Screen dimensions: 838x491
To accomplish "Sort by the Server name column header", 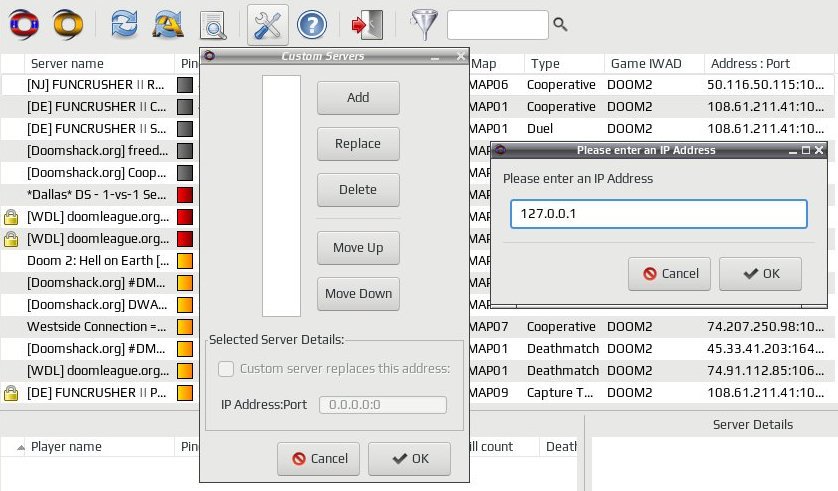I will point(99,64).
